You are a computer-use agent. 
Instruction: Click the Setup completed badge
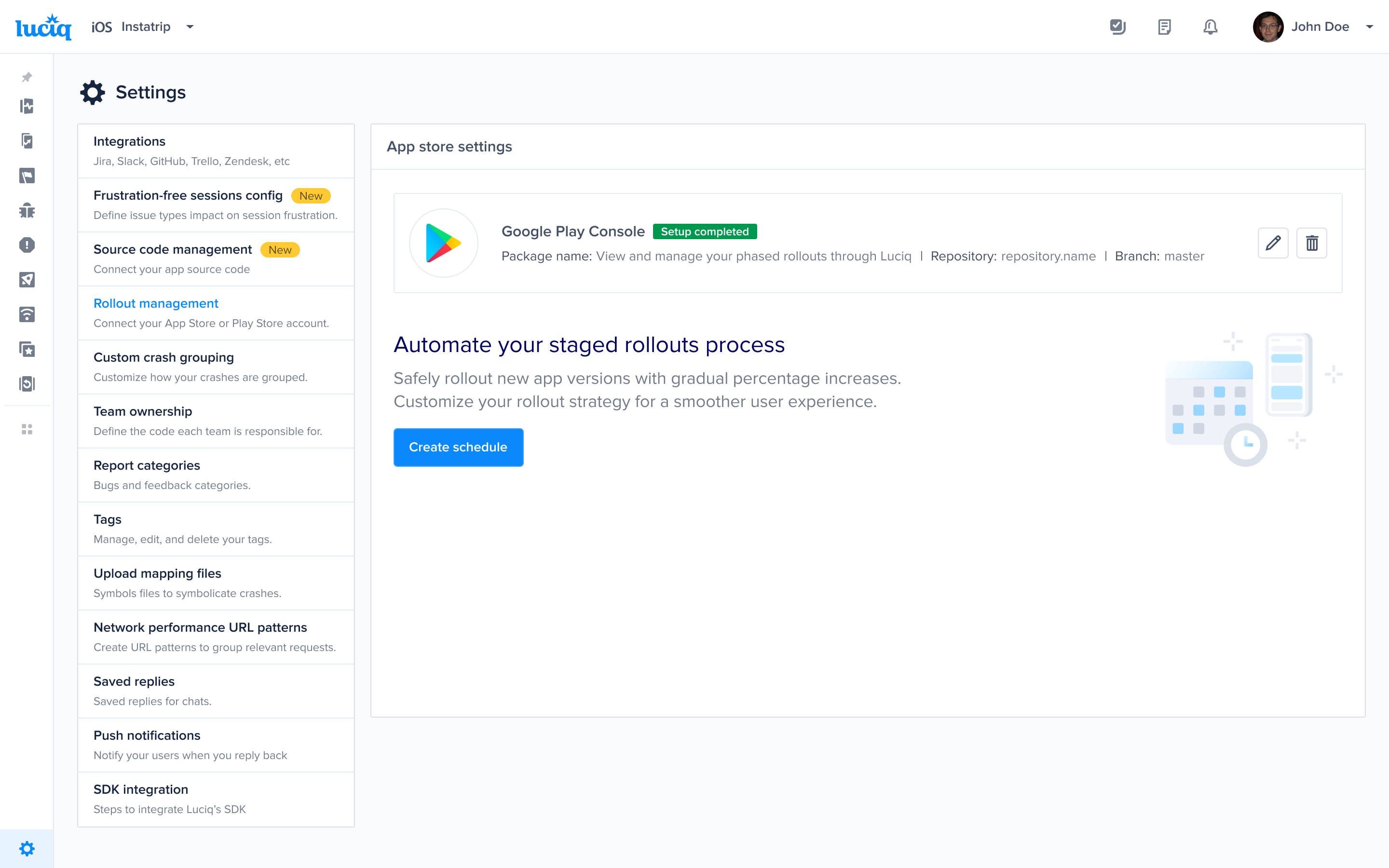(x=704, y=231)
